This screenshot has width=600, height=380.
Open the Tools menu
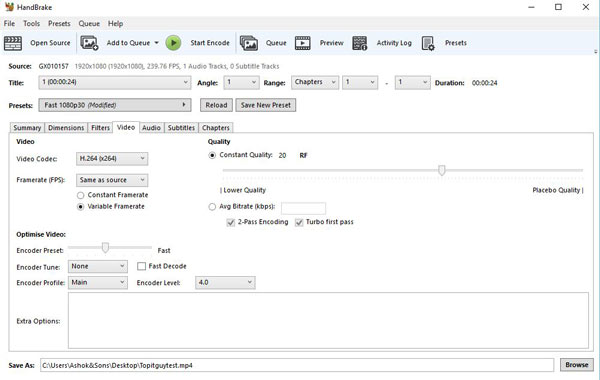[x=31, y=24]
